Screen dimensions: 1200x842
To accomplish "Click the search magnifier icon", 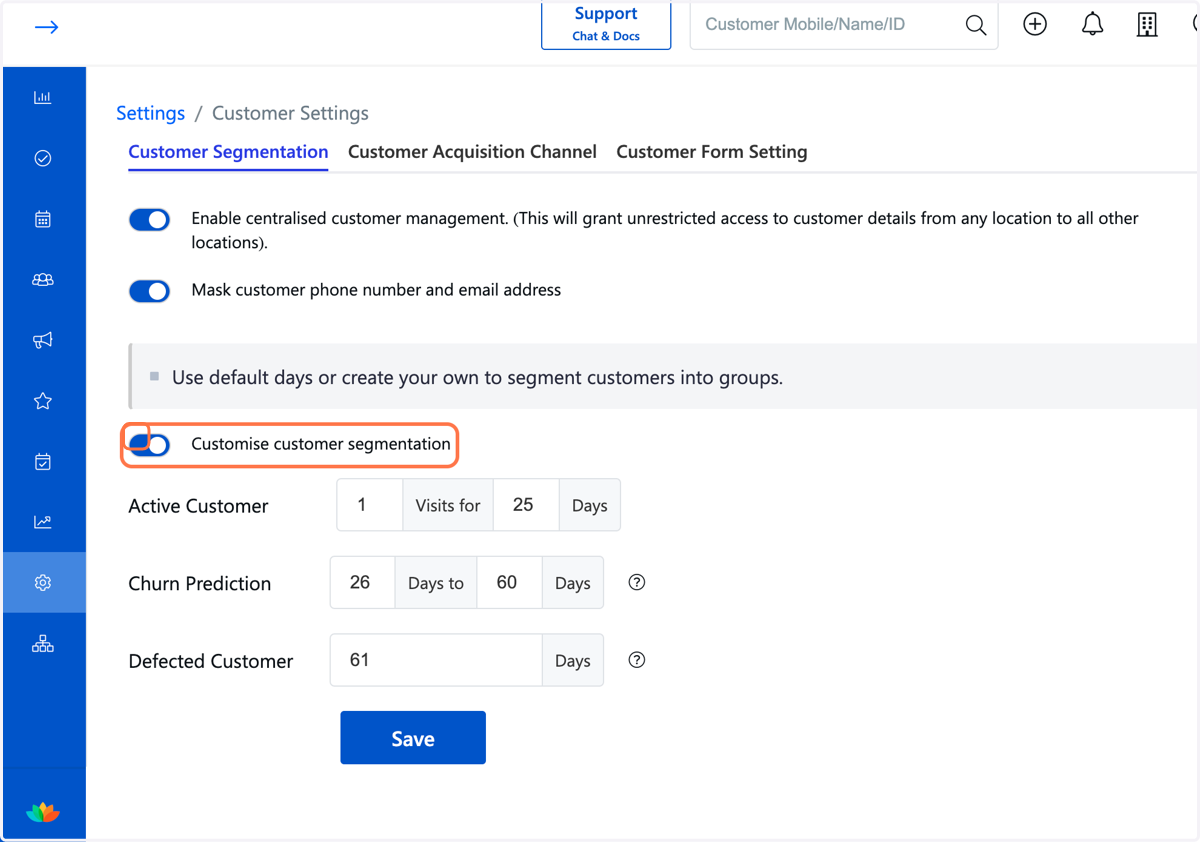I will click(x=976, y=25).
